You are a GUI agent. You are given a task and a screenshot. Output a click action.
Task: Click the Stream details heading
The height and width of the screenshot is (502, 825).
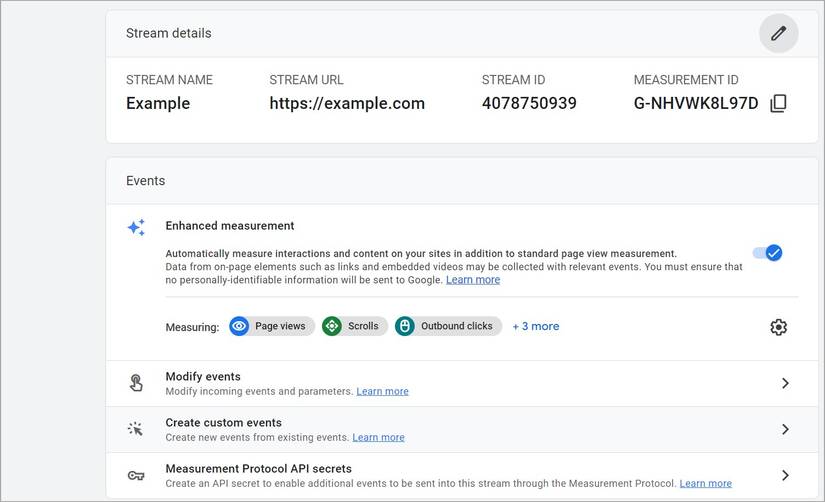(168, 33)
